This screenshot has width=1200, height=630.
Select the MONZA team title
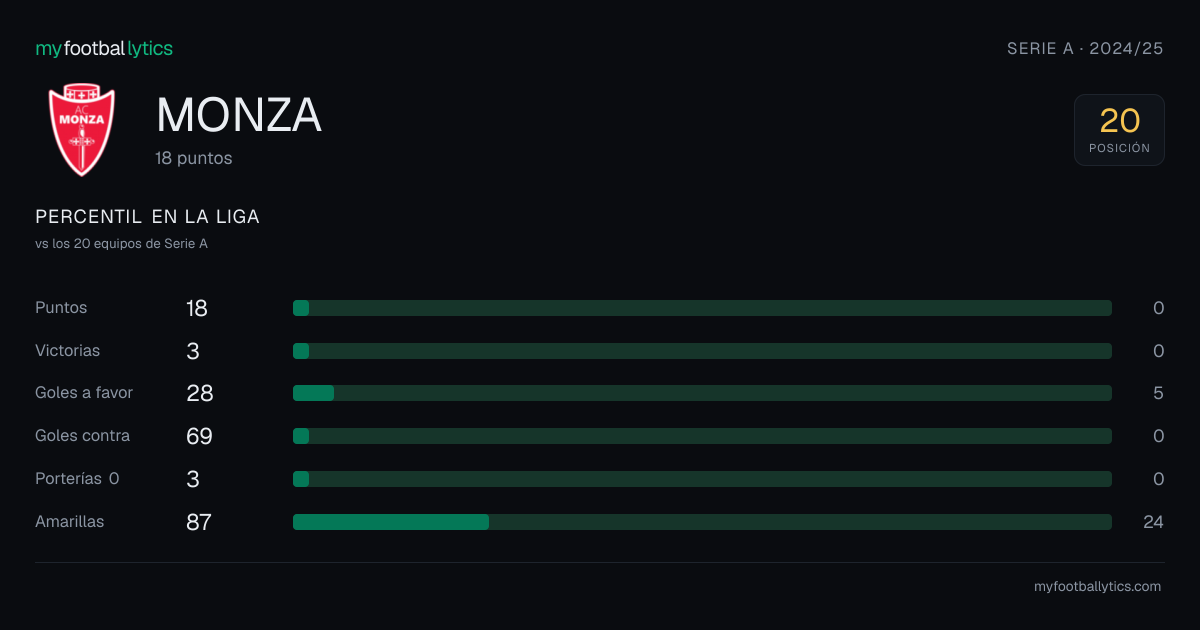(239, 115)
